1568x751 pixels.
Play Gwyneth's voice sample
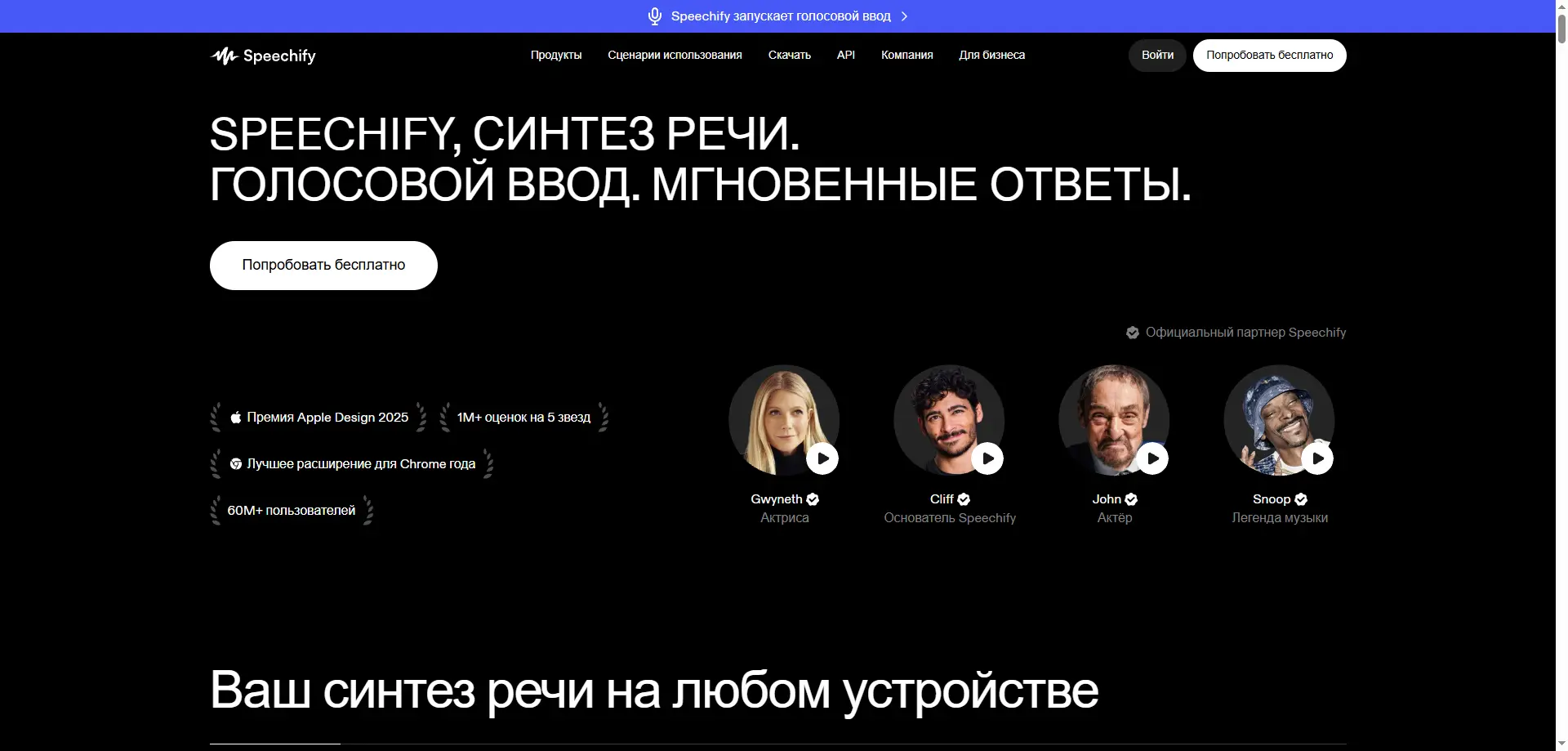[x=822, y=458]
